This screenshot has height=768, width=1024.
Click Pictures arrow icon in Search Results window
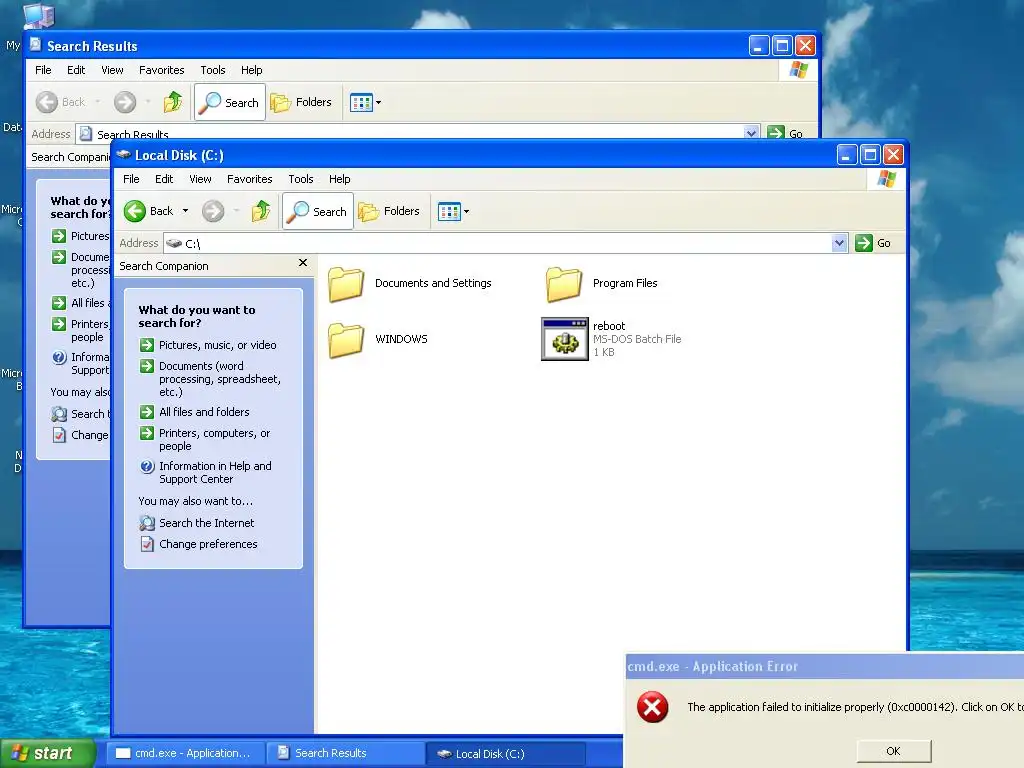[59, 236]
